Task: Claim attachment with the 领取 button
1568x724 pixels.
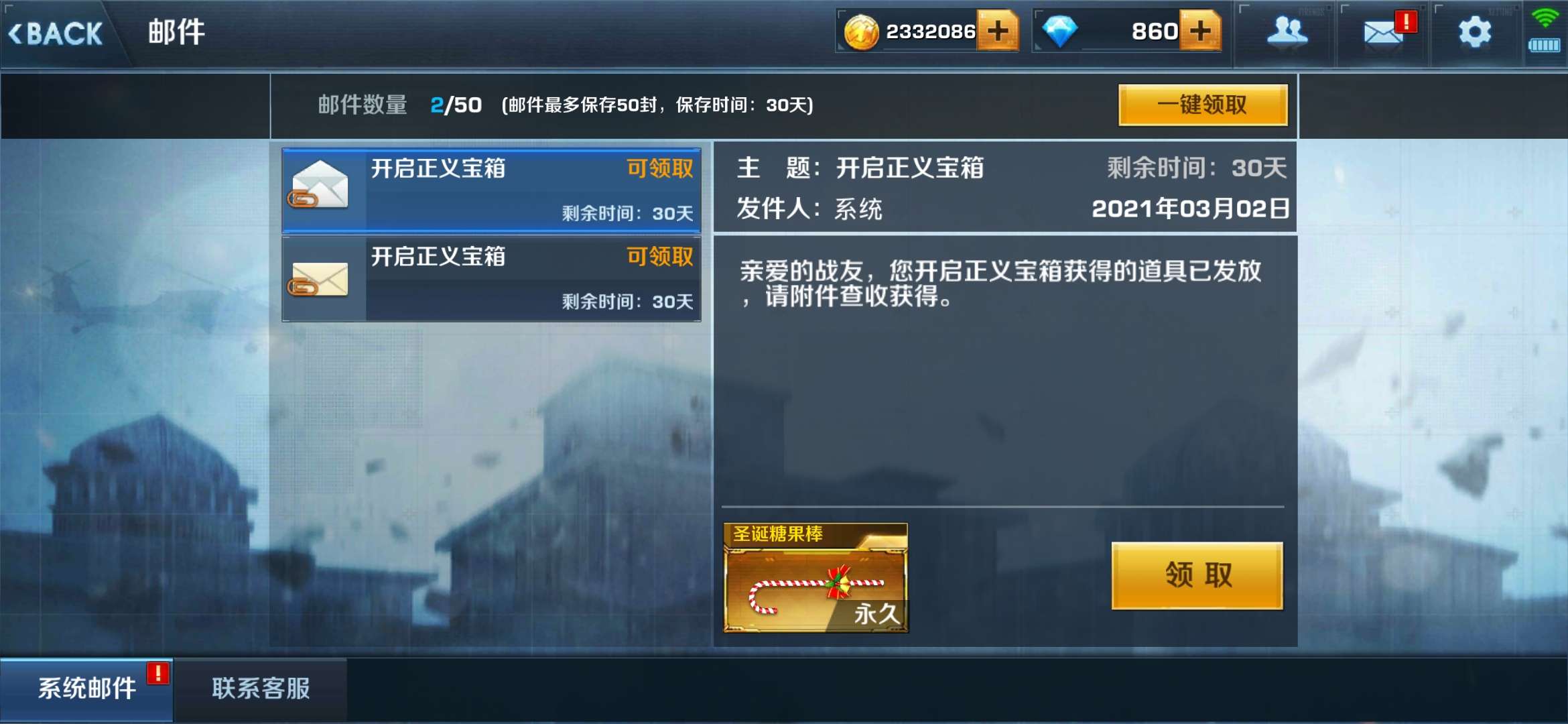Action: click(1197, 575)
